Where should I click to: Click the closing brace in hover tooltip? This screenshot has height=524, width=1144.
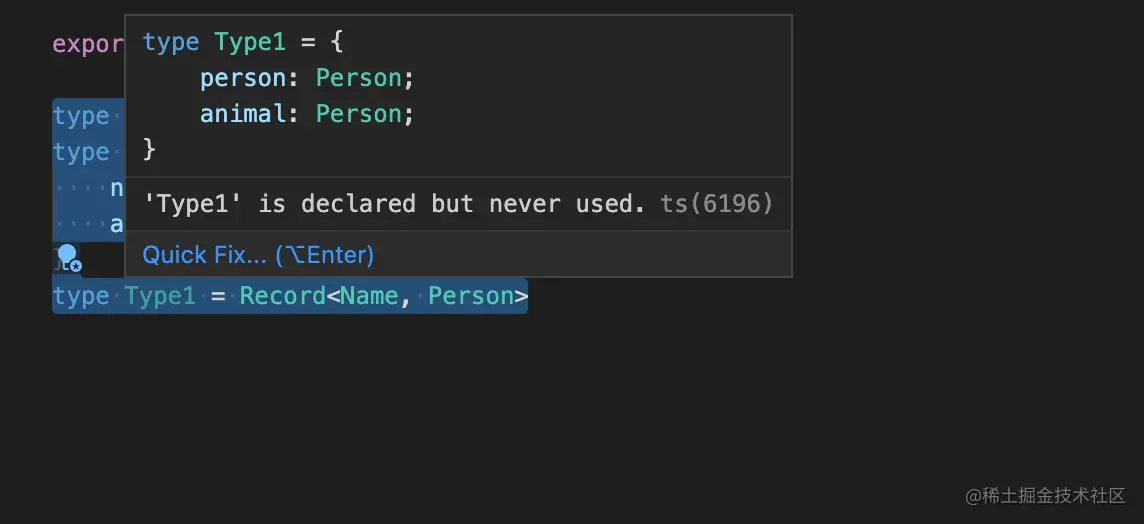click(150, 150)
